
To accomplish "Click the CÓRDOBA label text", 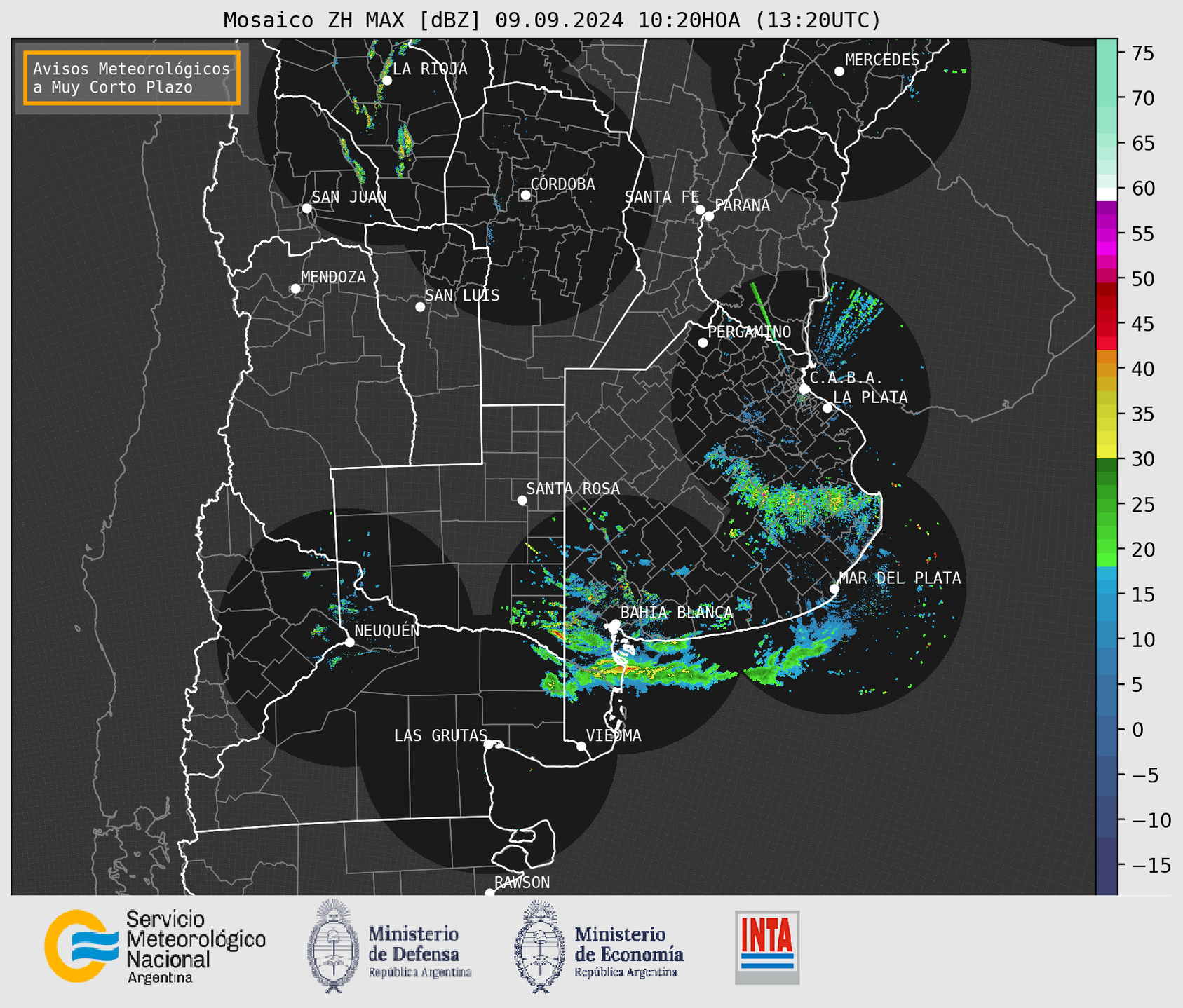I will [x=562, y=184].
